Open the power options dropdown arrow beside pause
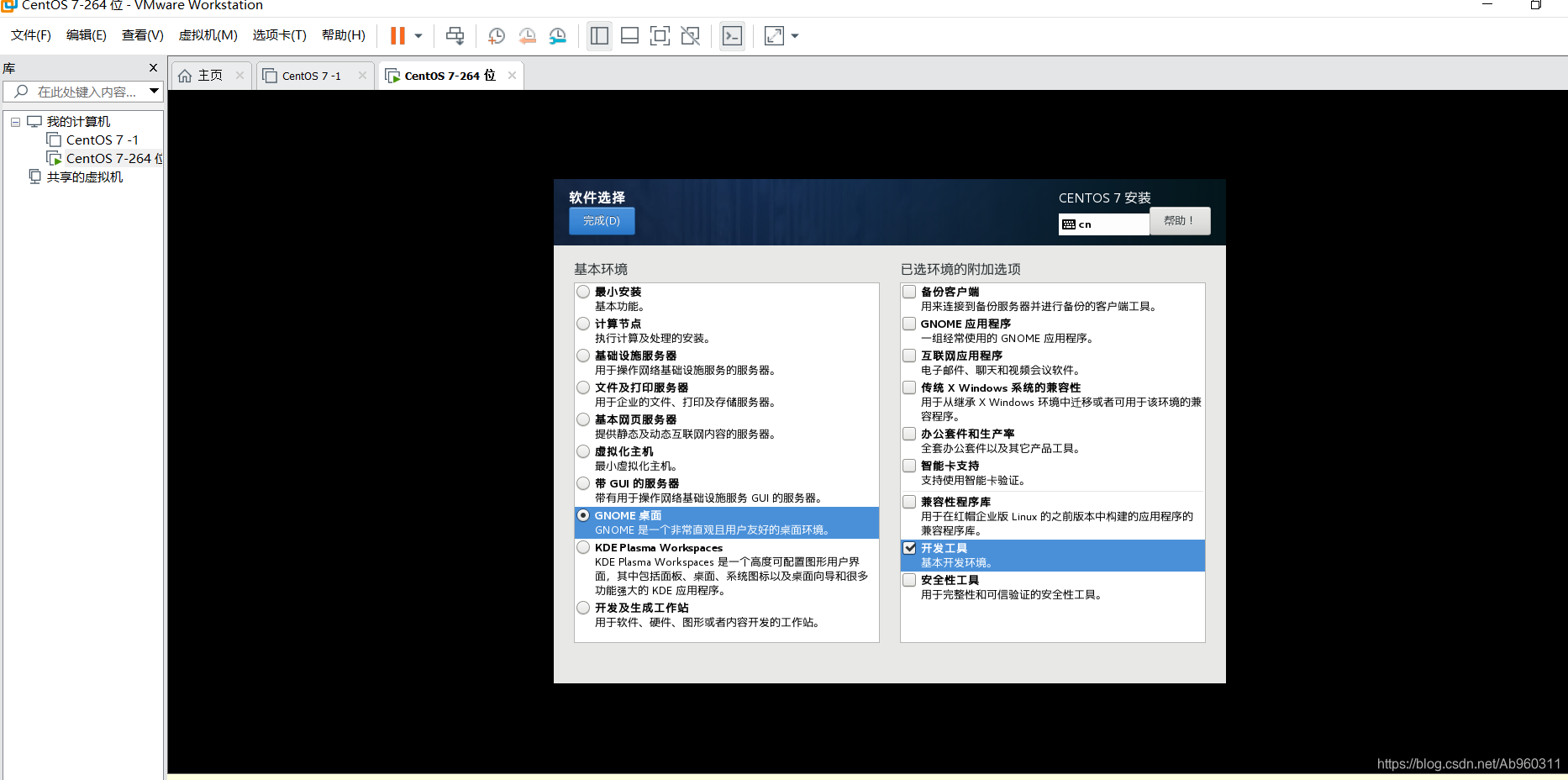 click(x=418, y=36)
